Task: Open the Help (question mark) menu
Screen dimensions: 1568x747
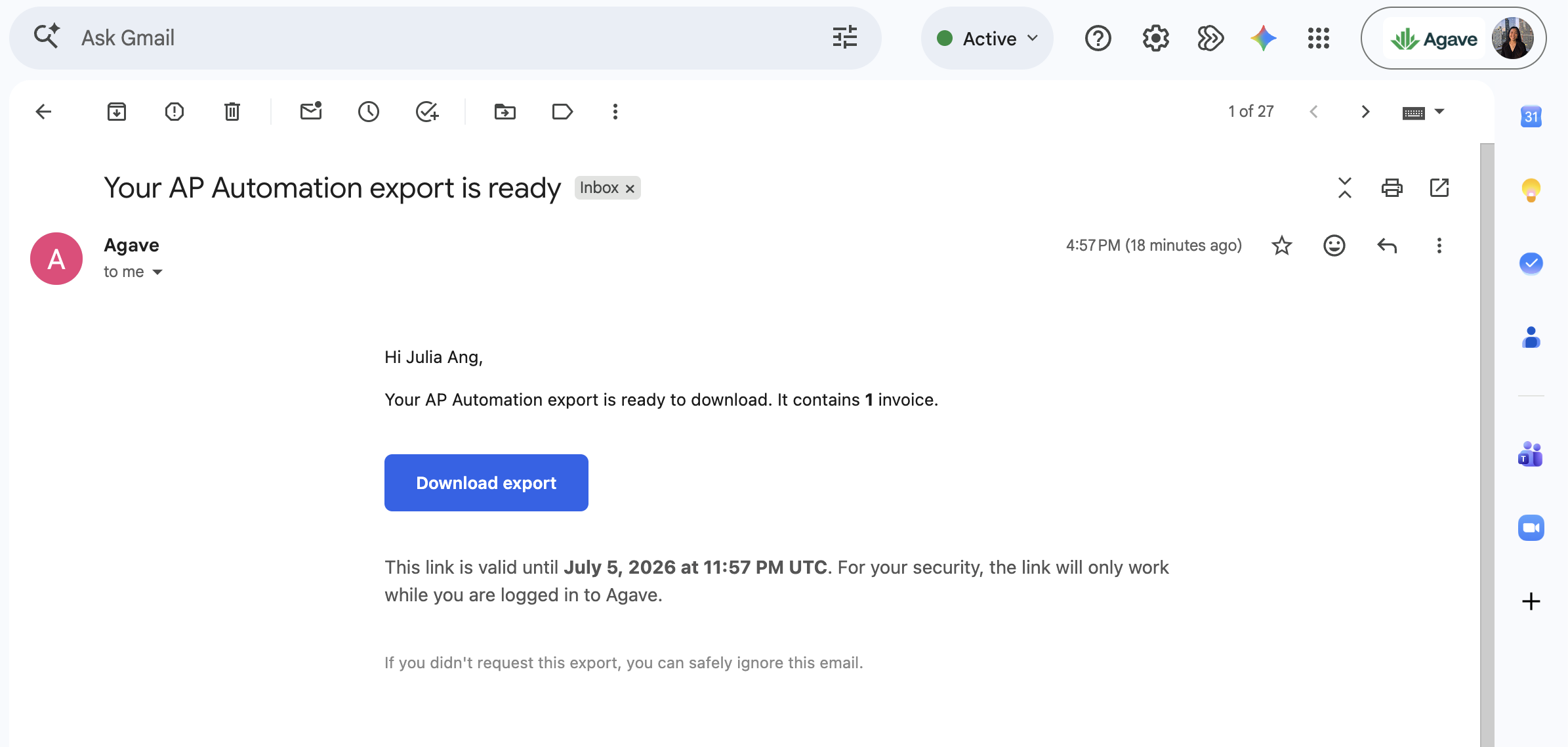Action: pyautogui.click(x=1098, y=38)
